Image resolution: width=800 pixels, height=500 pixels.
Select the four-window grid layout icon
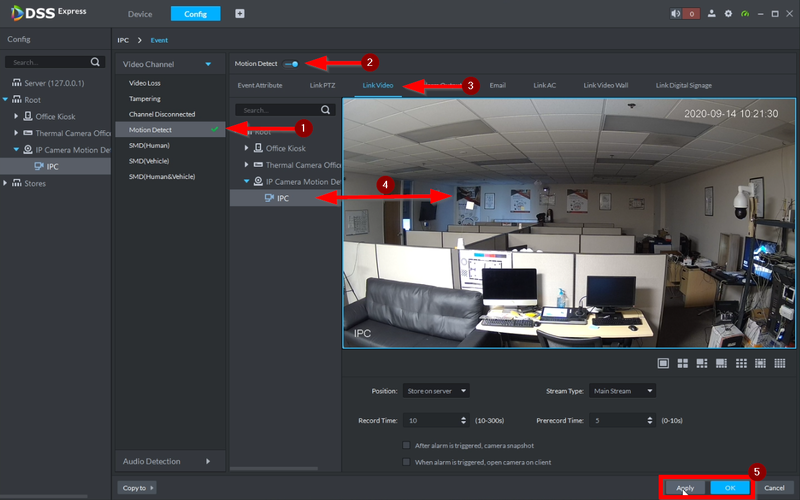click(682, 363)
